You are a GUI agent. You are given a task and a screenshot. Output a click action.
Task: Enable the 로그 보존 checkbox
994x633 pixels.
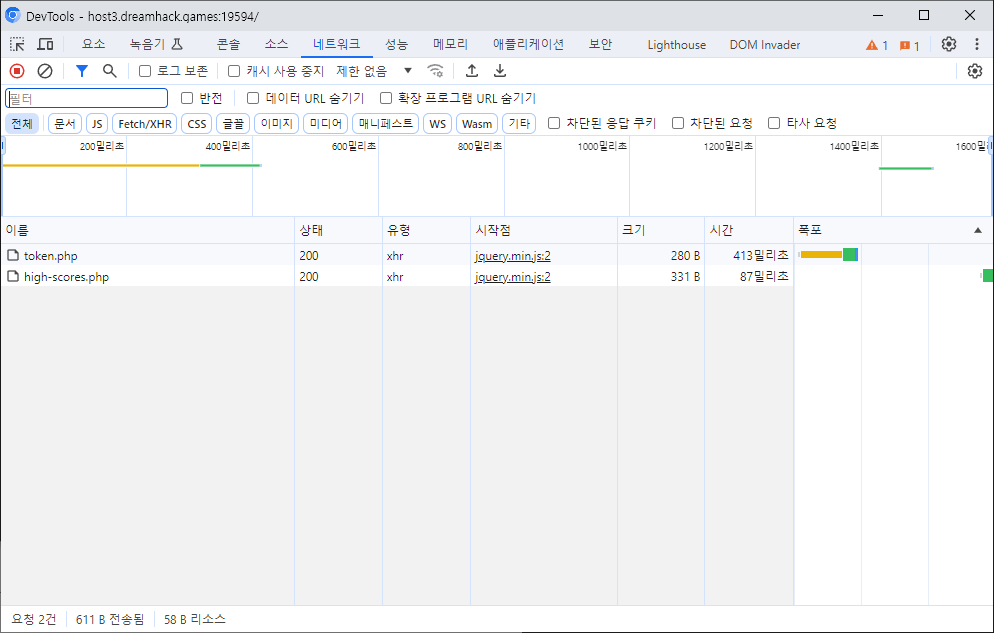click(145, 71)
